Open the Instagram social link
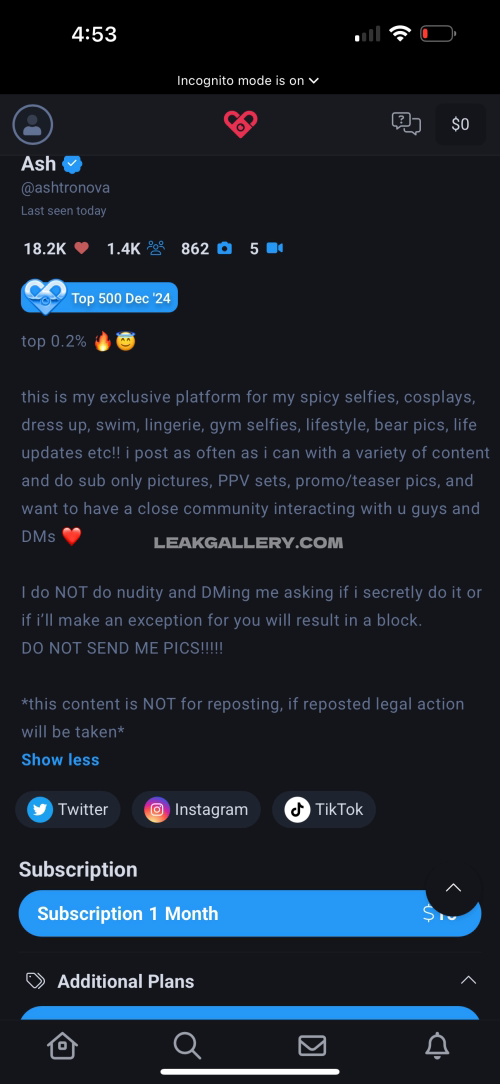Image resolution: width=500 pixels, height=1084 pixels. click(x=196, y=810)
